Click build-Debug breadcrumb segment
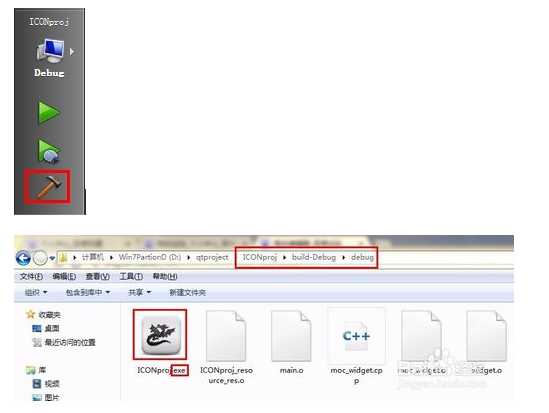The height and width of the screenshot is (413, 549). (x=314, y=257)
